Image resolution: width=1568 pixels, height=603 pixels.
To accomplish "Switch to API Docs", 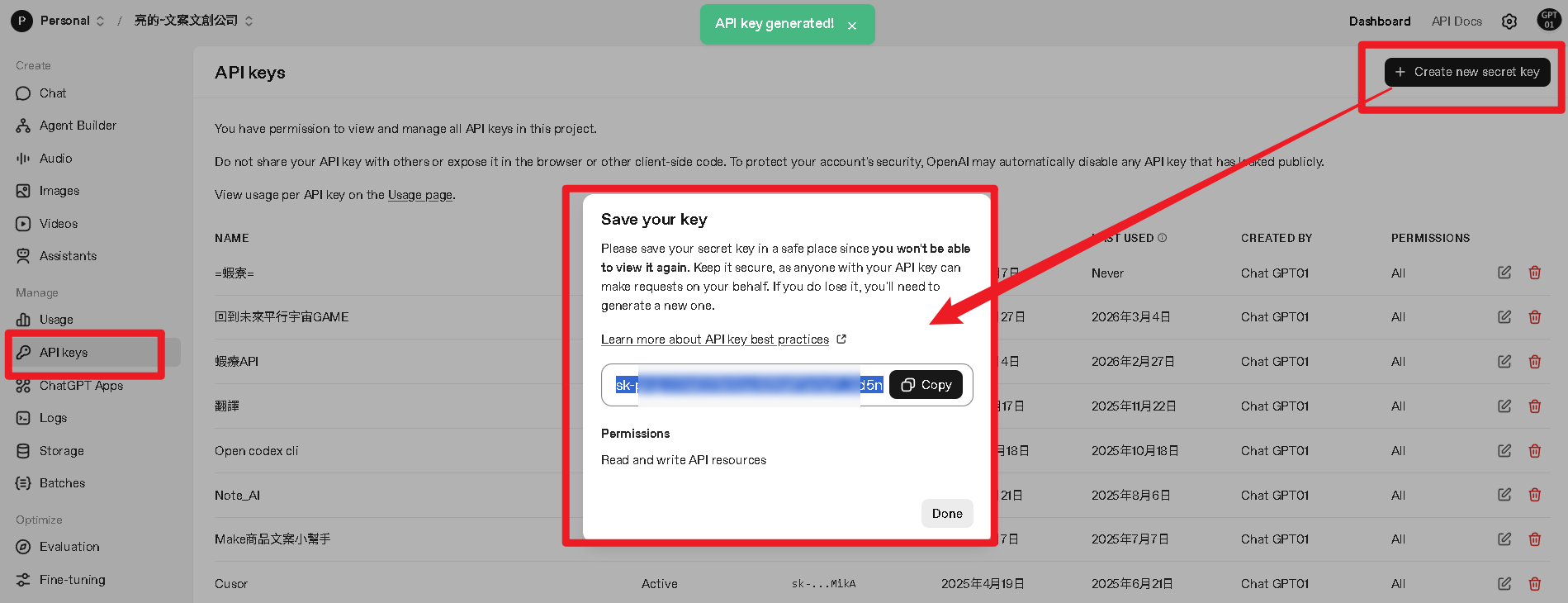I will 1456,21.
